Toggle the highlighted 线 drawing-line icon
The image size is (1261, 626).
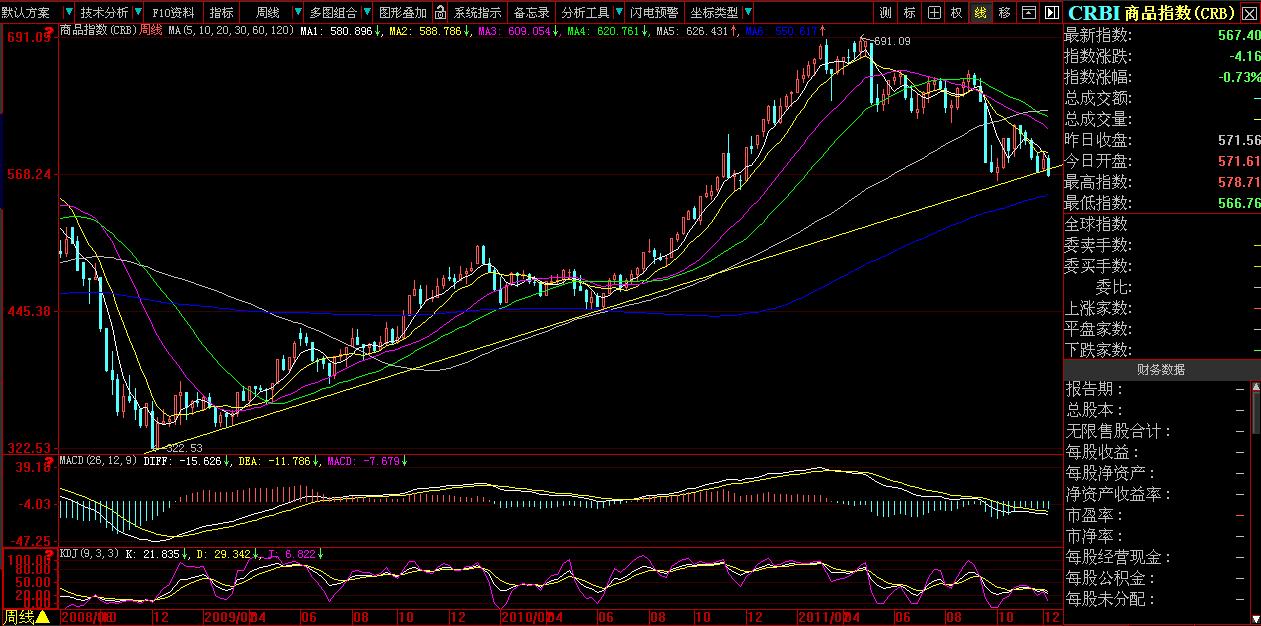point(981,13)
